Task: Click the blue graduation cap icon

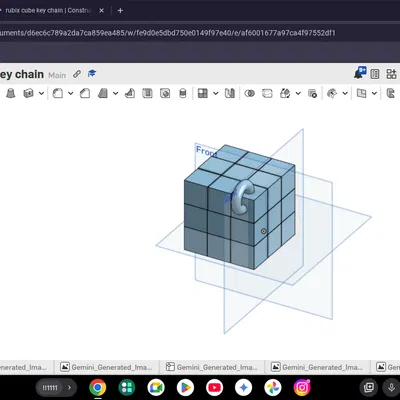Action: point(92,73)
